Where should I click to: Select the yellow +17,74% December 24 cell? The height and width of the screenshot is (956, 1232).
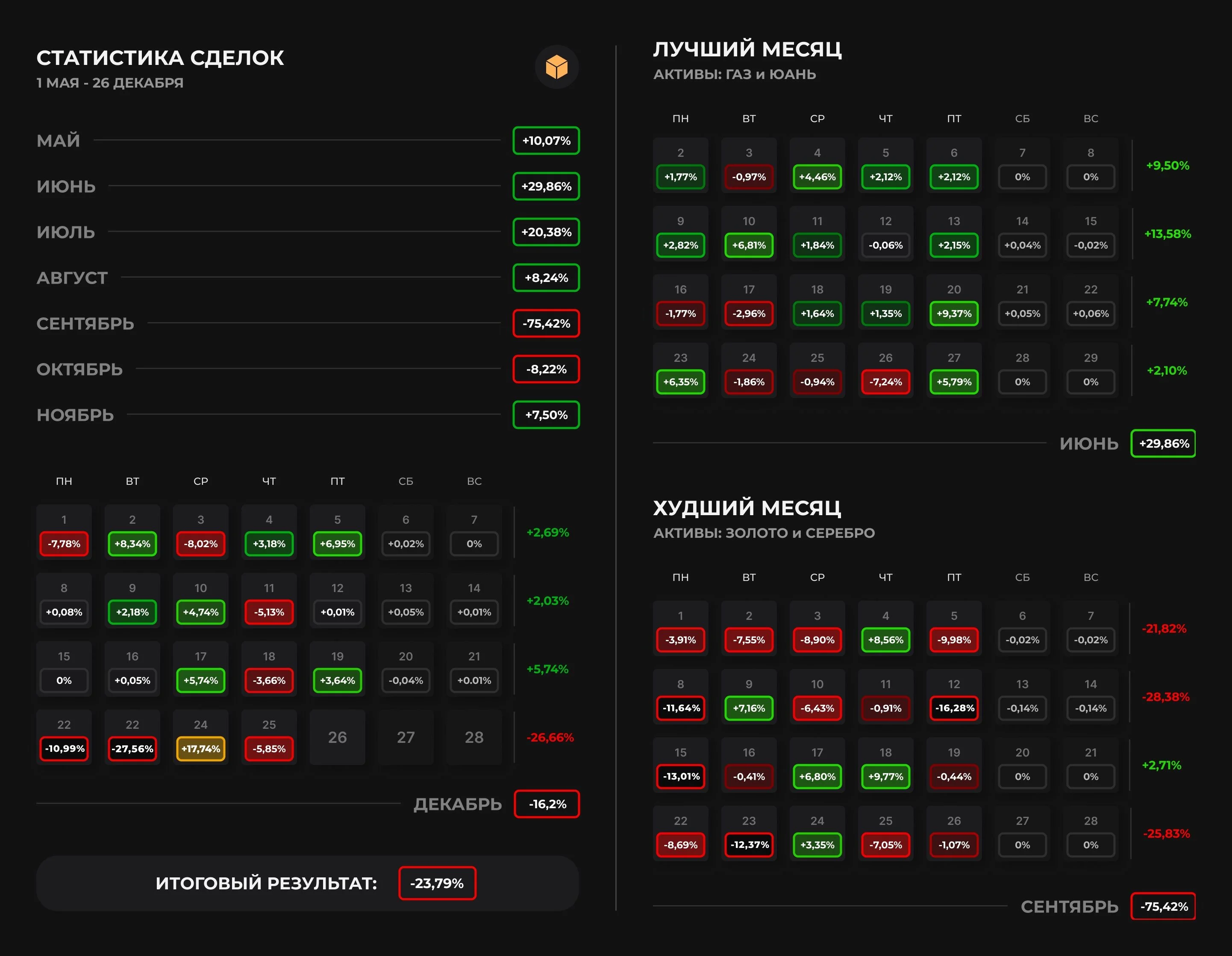201,748
